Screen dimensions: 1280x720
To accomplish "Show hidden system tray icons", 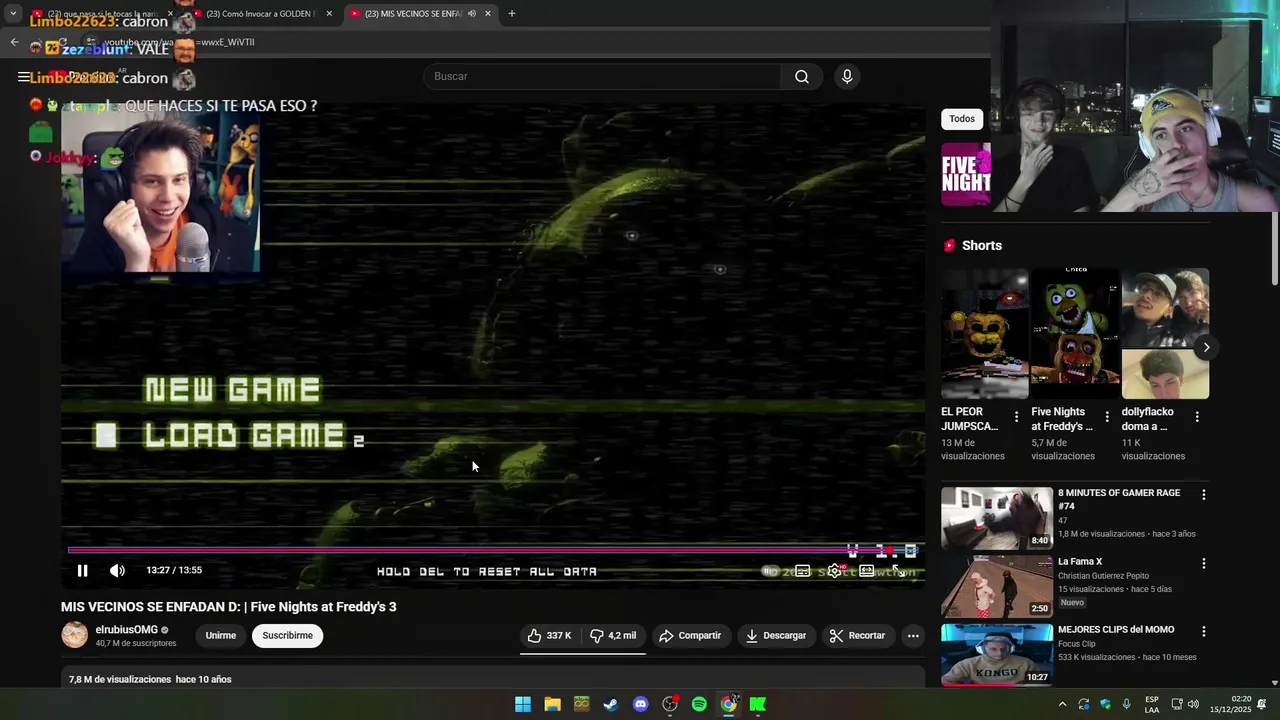I will pos(1062,704).
